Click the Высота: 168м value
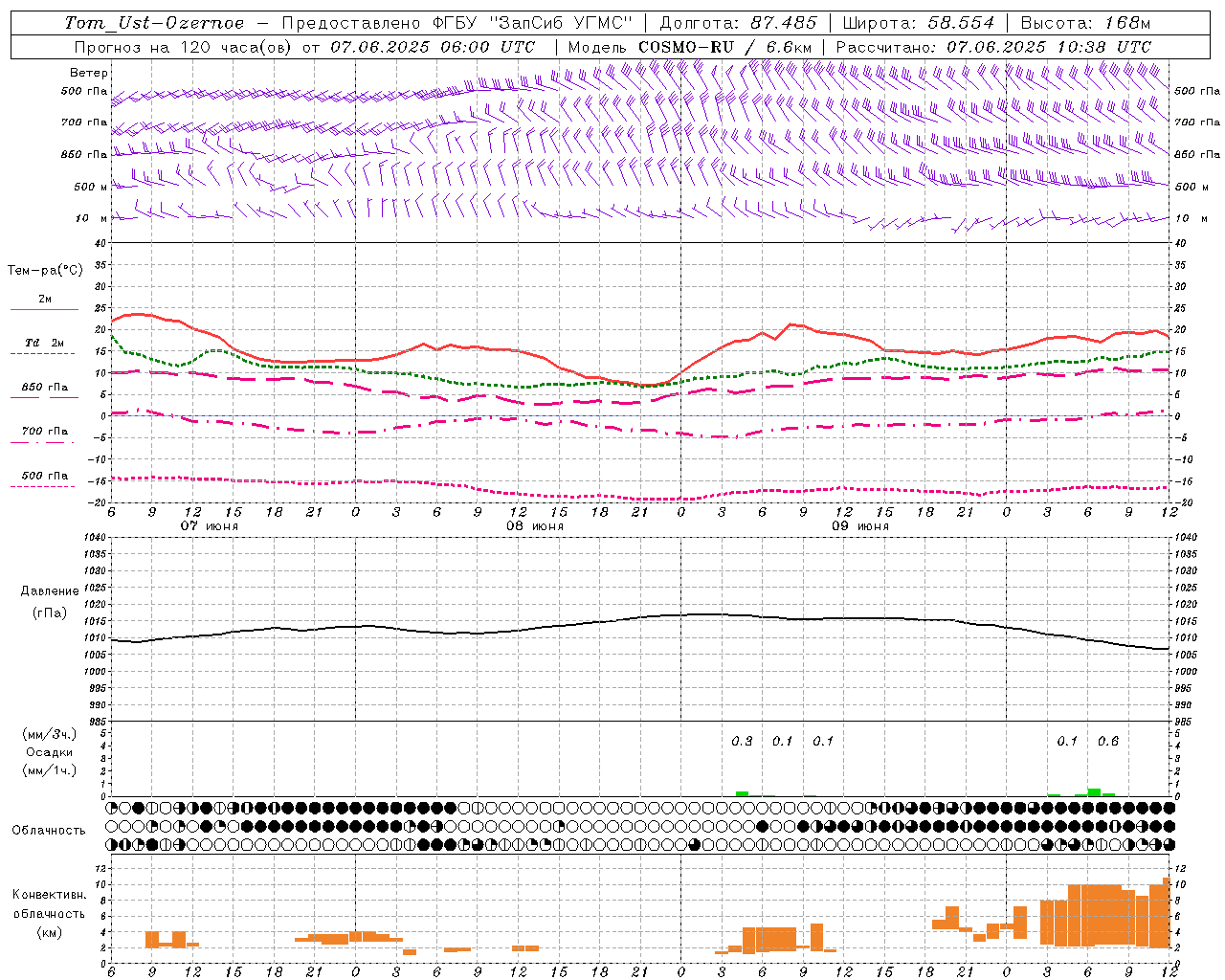 1085,23
